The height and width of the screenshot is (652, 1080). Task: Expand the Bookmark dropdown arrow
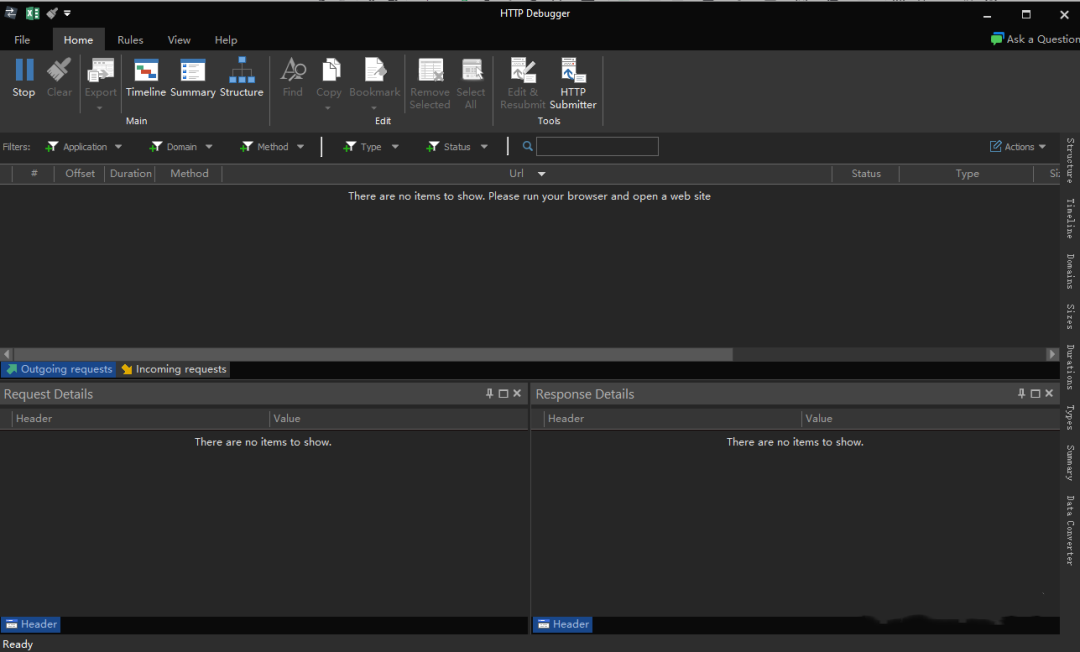(374, 108)
